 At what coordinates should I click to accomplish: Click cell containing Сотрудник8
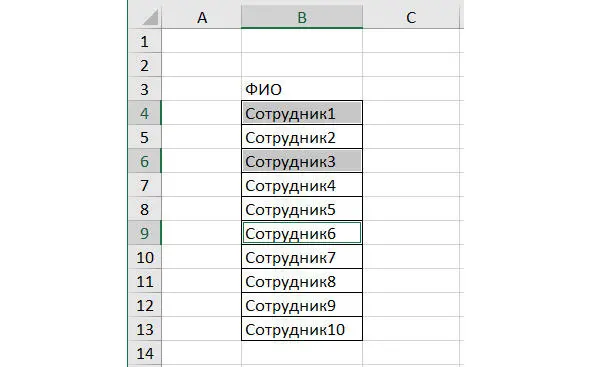(302, 281)
